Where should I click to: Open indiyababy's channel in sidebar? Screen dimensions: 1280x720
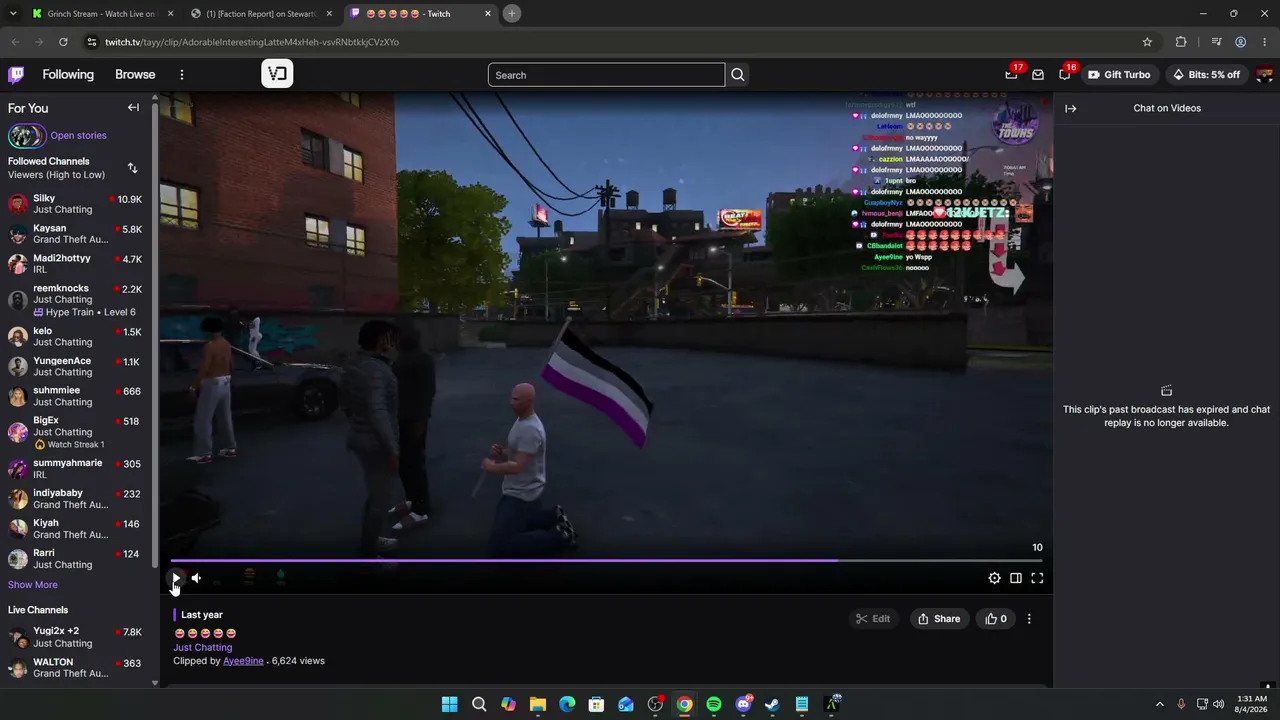75,498
